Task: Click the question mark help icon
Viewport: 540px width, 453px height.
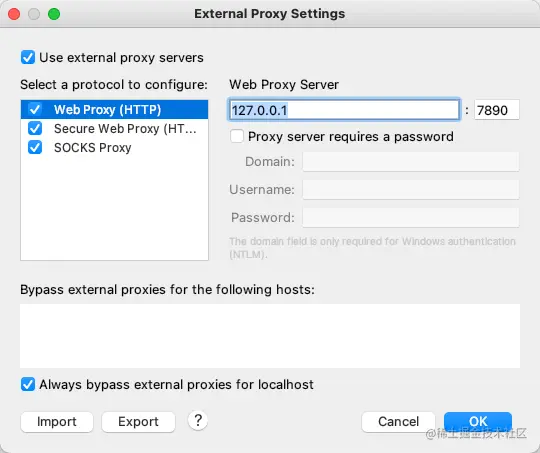Action: pos(198,420)
